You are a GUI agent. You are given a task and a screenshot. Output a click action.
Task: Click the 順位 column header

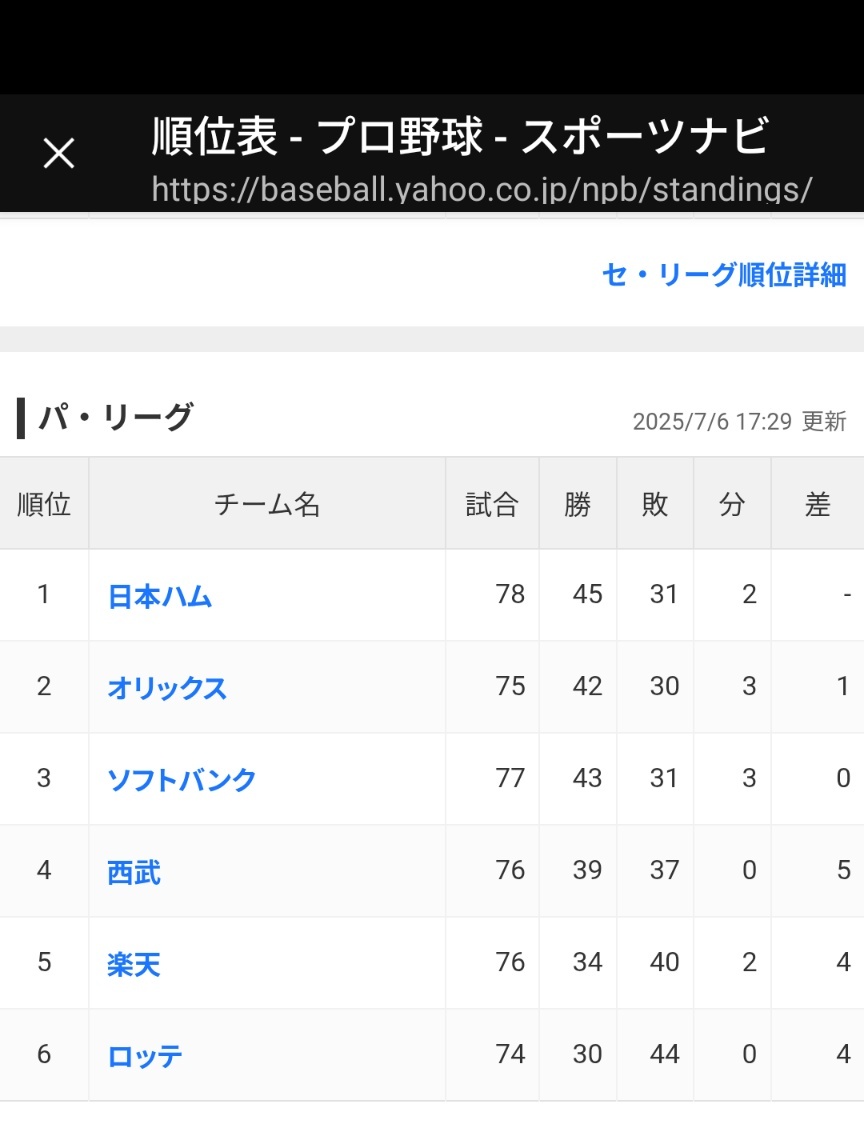[44, 505]
